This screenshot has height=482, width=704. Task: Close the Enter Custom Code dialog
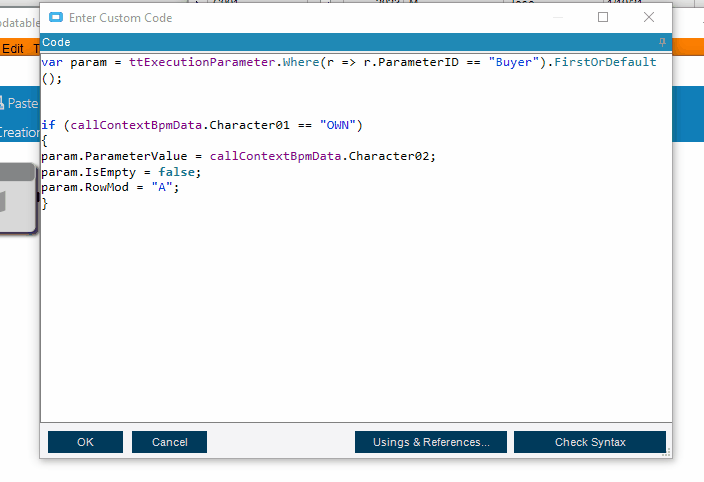tap(649, 17)
